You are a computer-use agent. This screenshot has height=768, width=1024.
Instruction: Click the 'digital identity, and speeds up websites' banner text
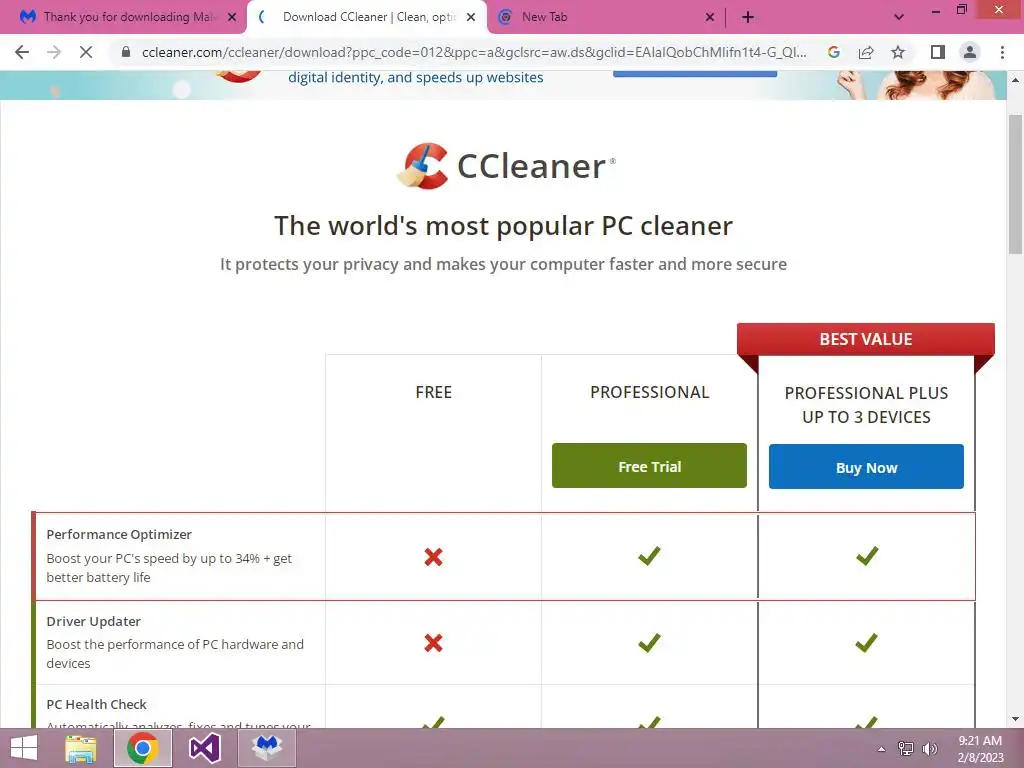416,77
